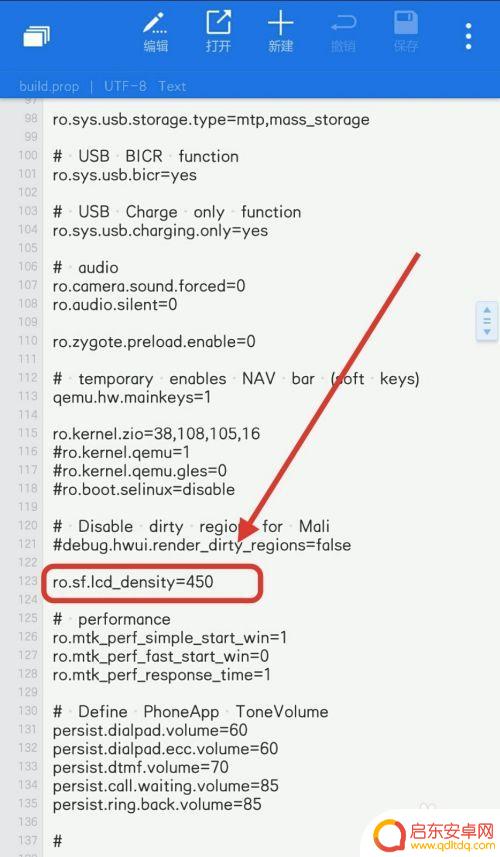This screenshot has width=500, height=857.
Task: Open the three-dot overflow menu
Action: 468,36
